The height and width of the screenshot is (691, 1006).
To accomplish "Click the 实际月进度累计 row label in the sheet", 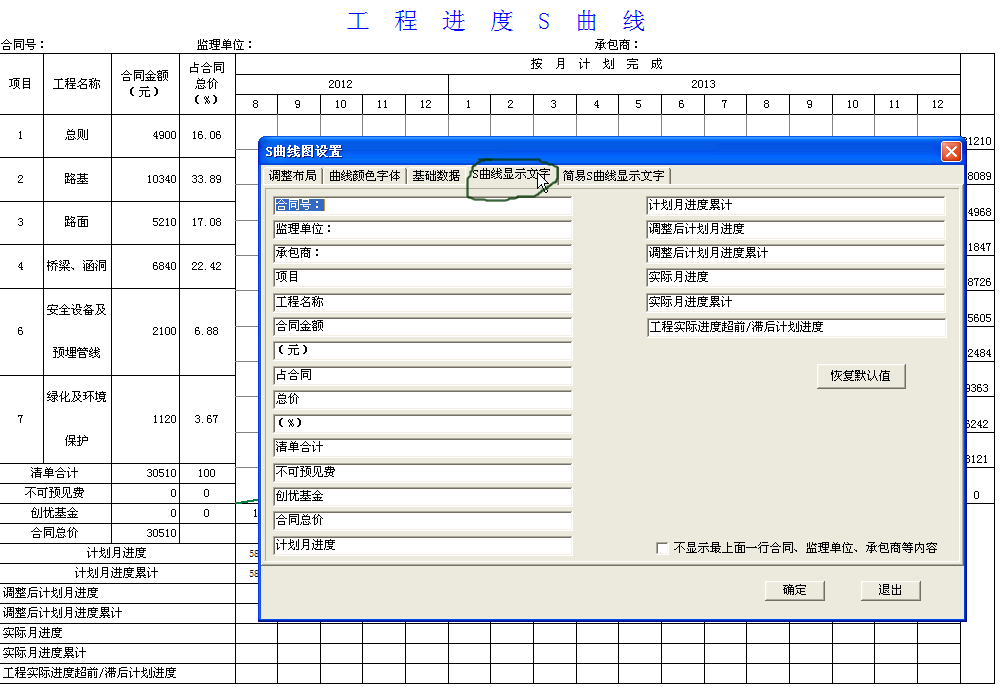I will [x=117, y=653].
